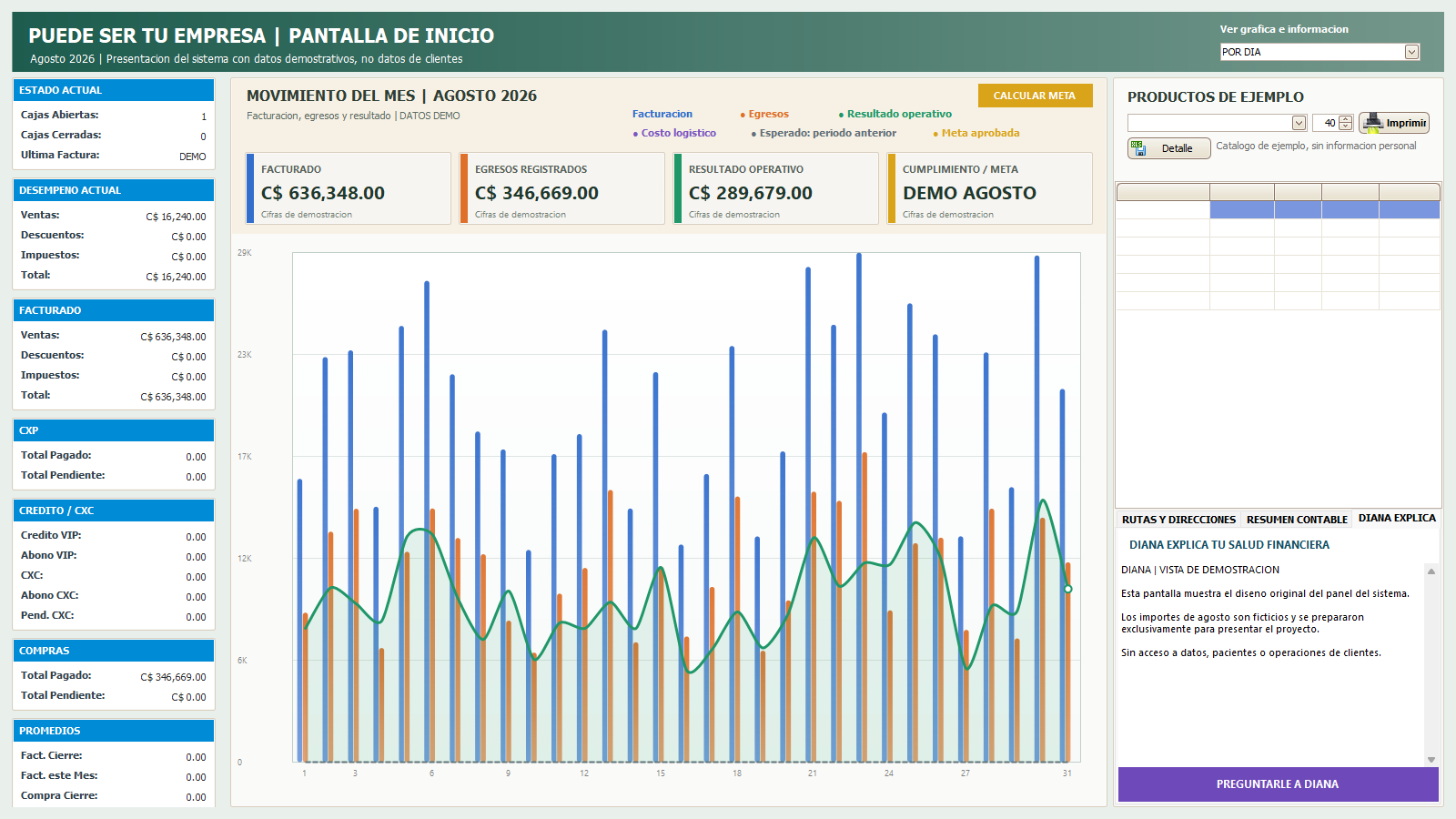The width and height of the screenshot is (1456, 819).
Task: Click the COMPRAS panel header
Action: (114, 651)
